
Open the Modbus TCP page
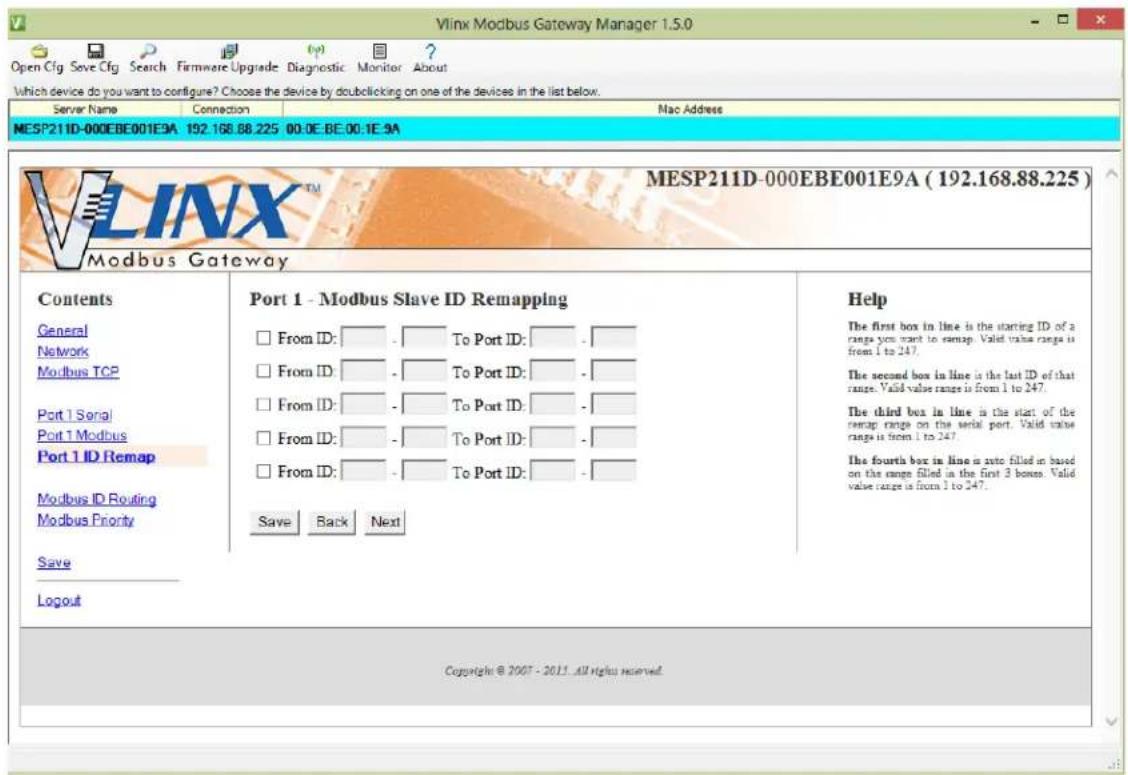point(78,372)
